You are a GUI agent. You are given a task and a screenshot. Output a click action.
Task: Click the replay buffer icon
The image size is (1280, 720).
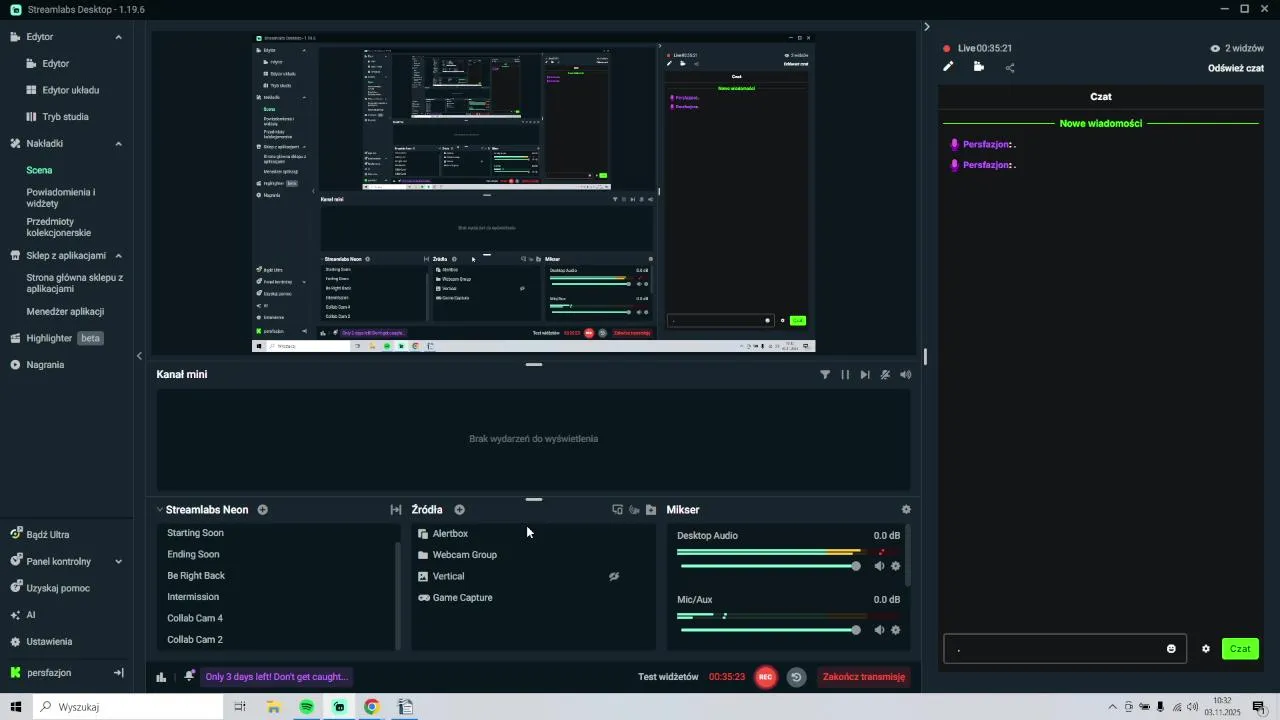click(796, 677)
